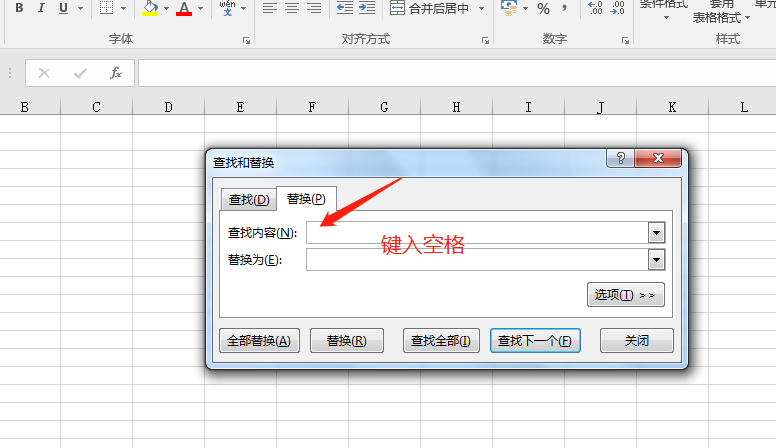Select column G header
The height and width of the screenshot is (448, 776).
(x=385, y=107)
